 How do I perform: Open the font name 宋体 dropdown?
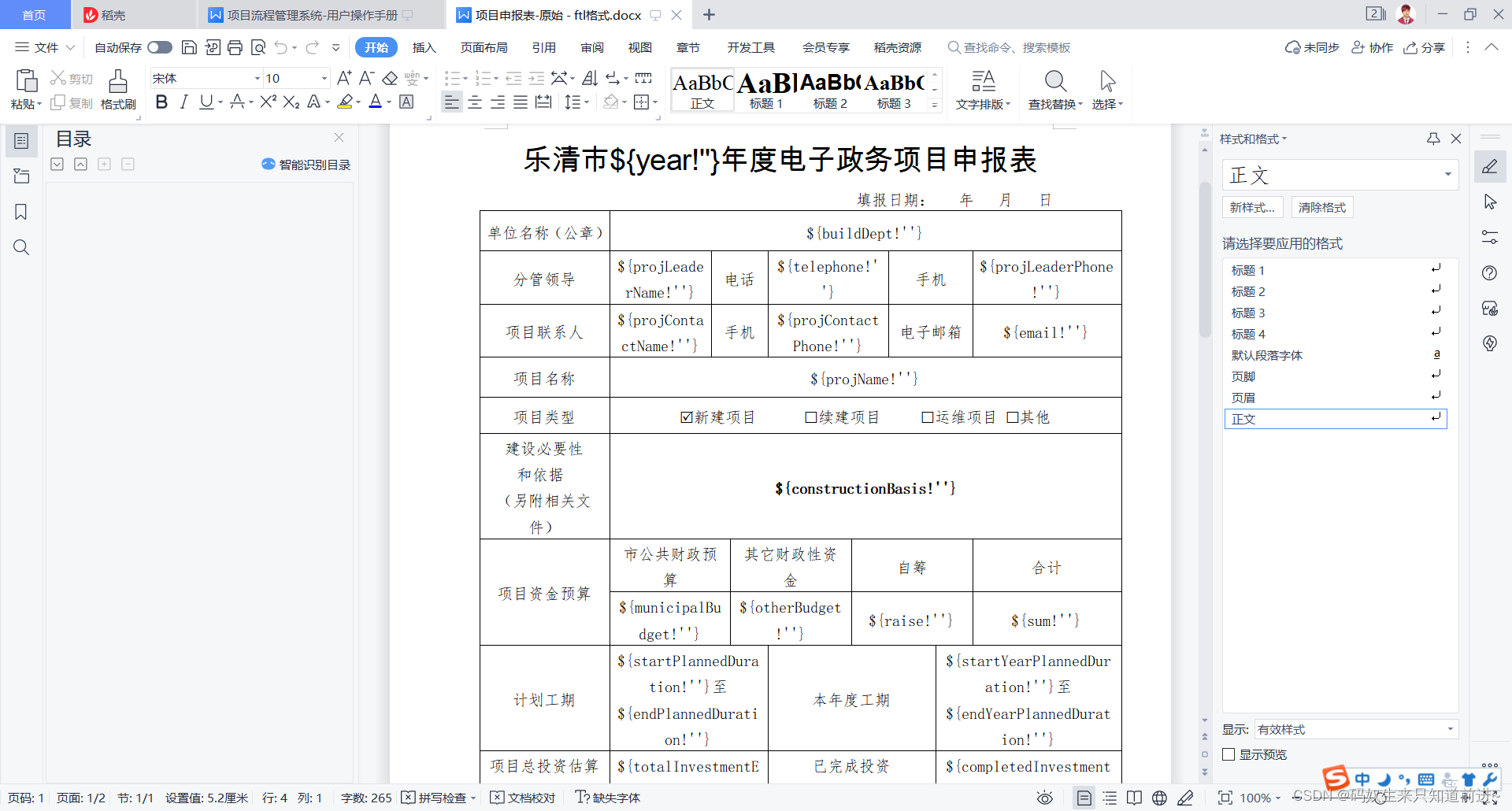pos(257,78)
